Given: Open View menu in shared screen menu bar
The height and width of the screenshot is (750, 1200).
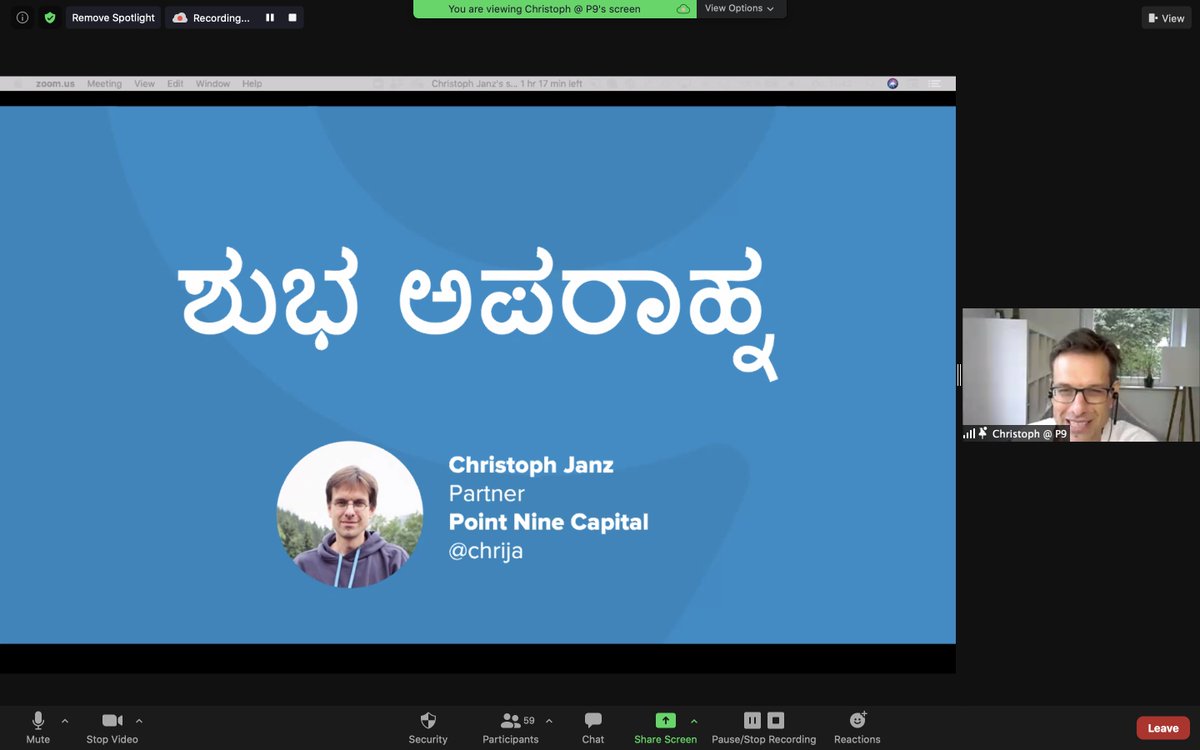Looking at the screenshot, I should coord(145,84).
